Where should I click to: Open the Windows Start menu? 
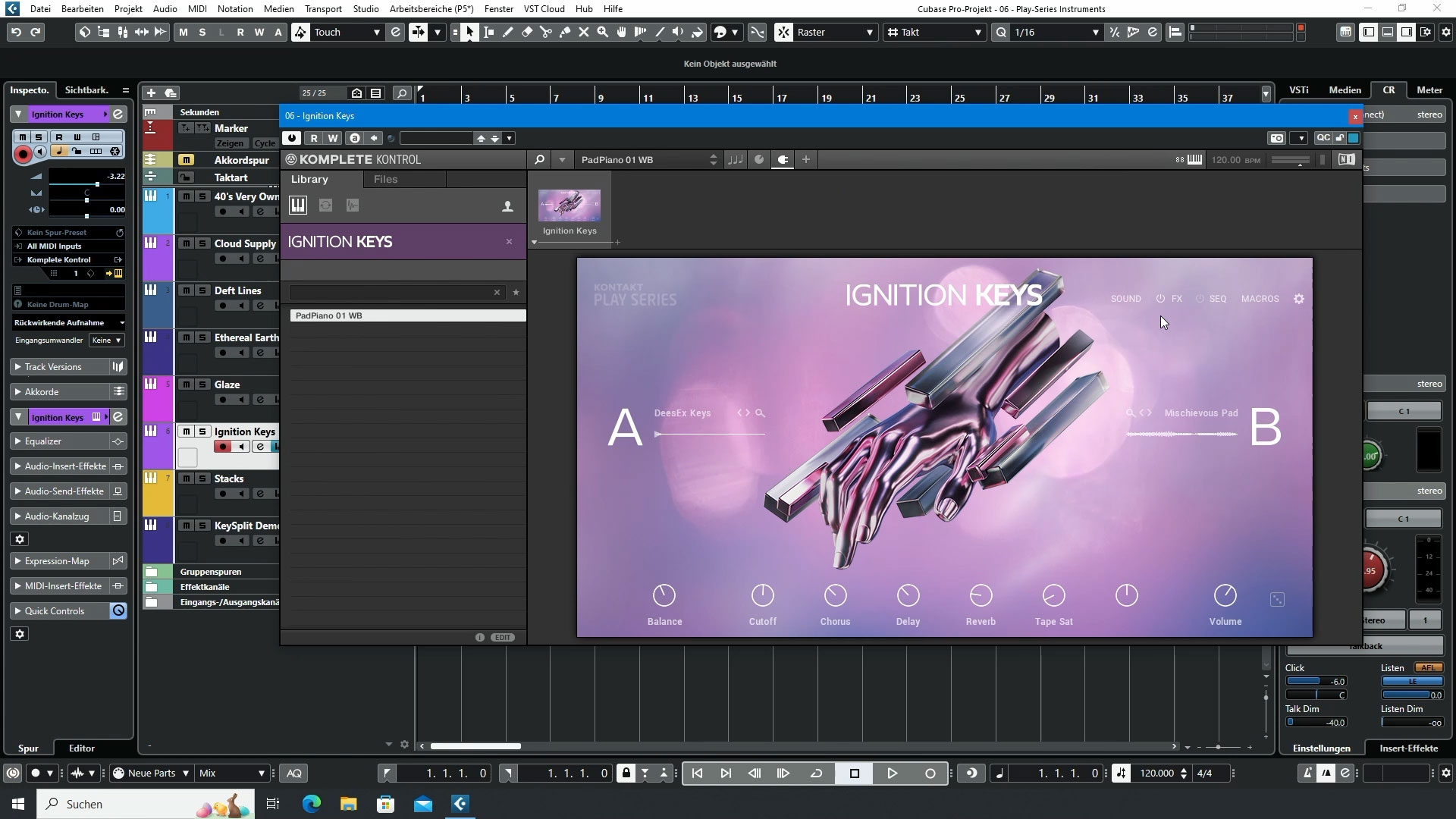(18, 804)
